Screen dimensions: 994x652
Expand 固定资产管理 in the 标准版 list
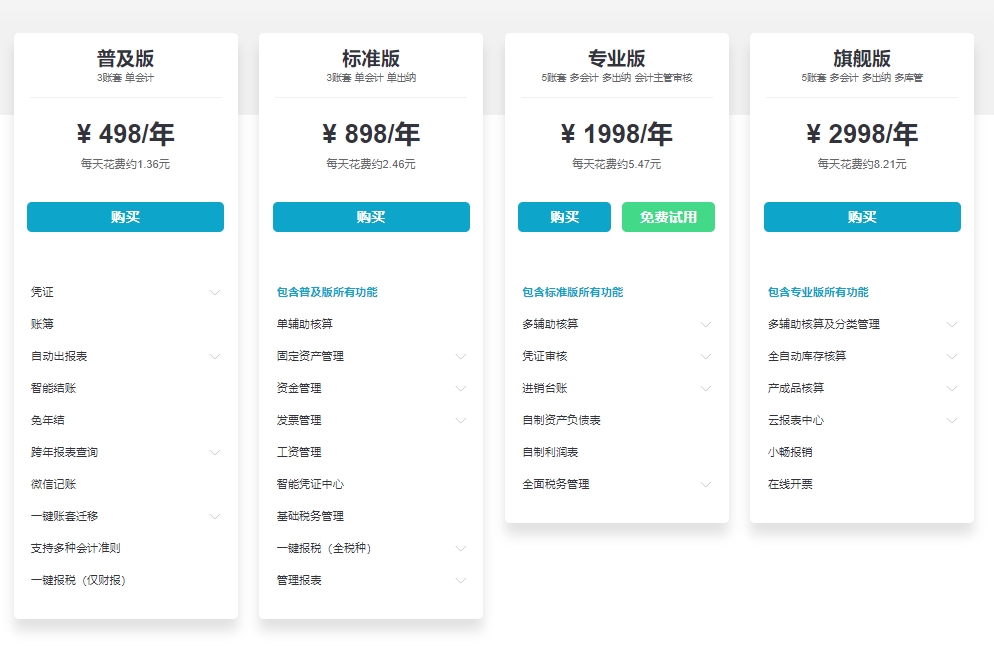click(461, 356)
